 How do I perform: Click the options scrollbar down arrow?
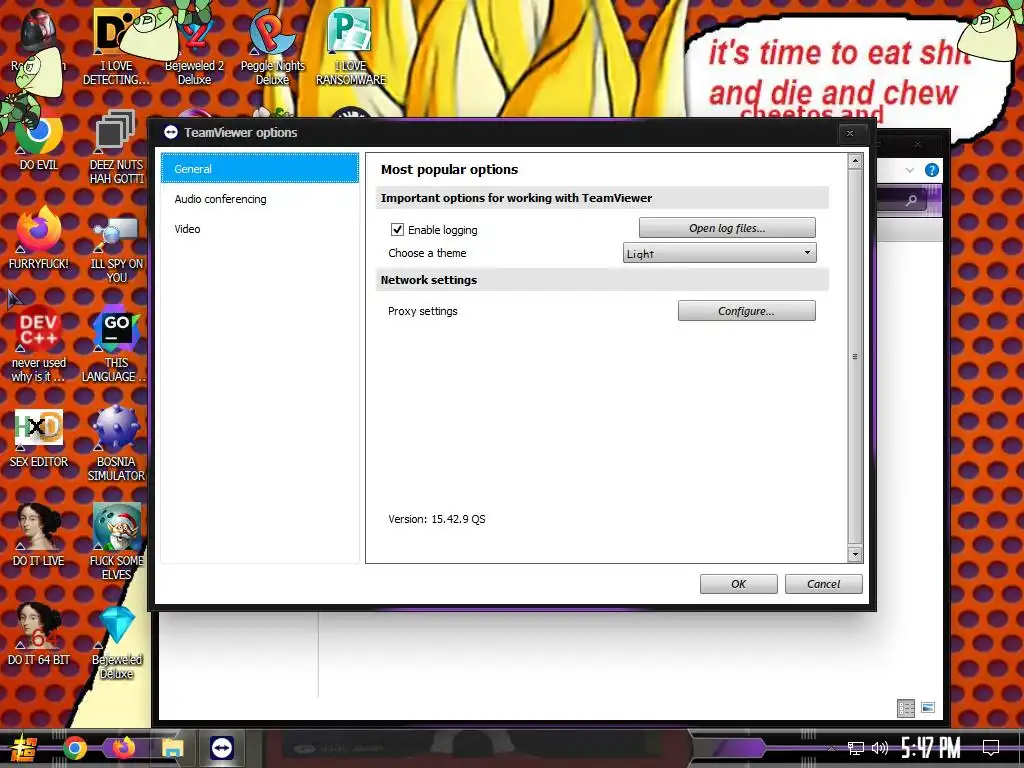point(855,555)
